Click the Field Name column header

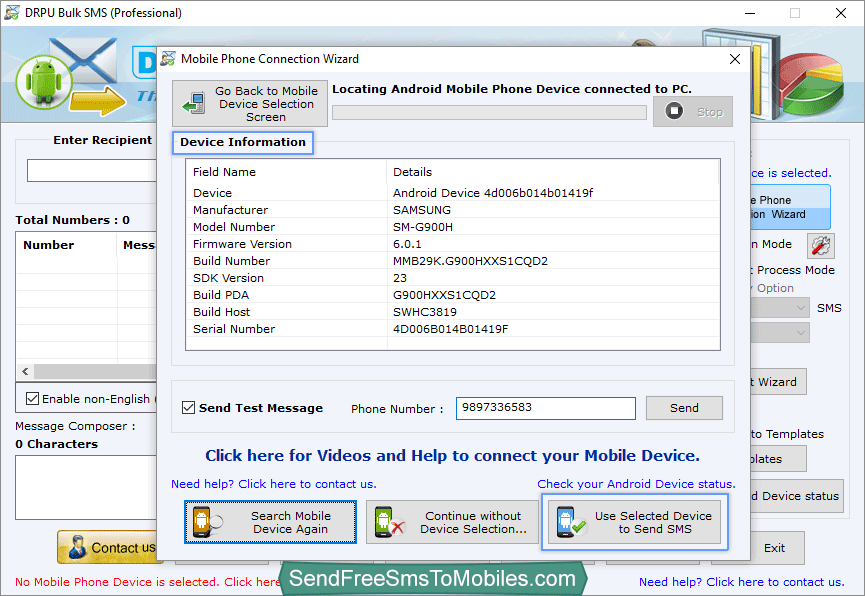pos(286,172)
